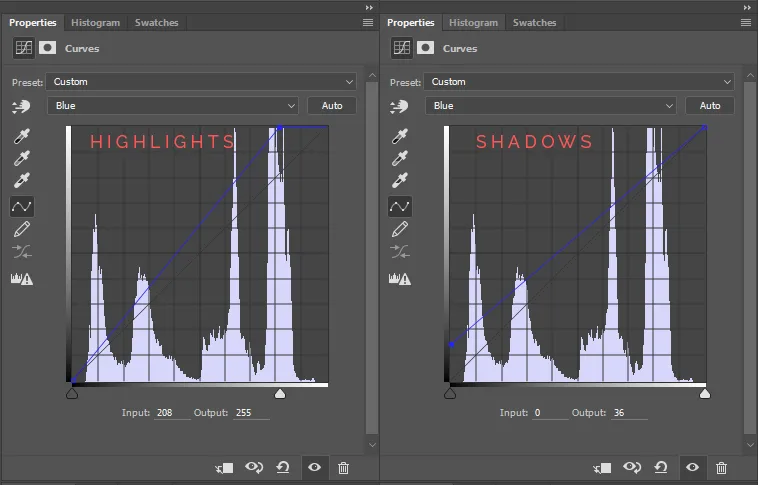Switch to Histogram tab in left panel
The width and height of the screenshot is (758, 485).
coord(95,23)
